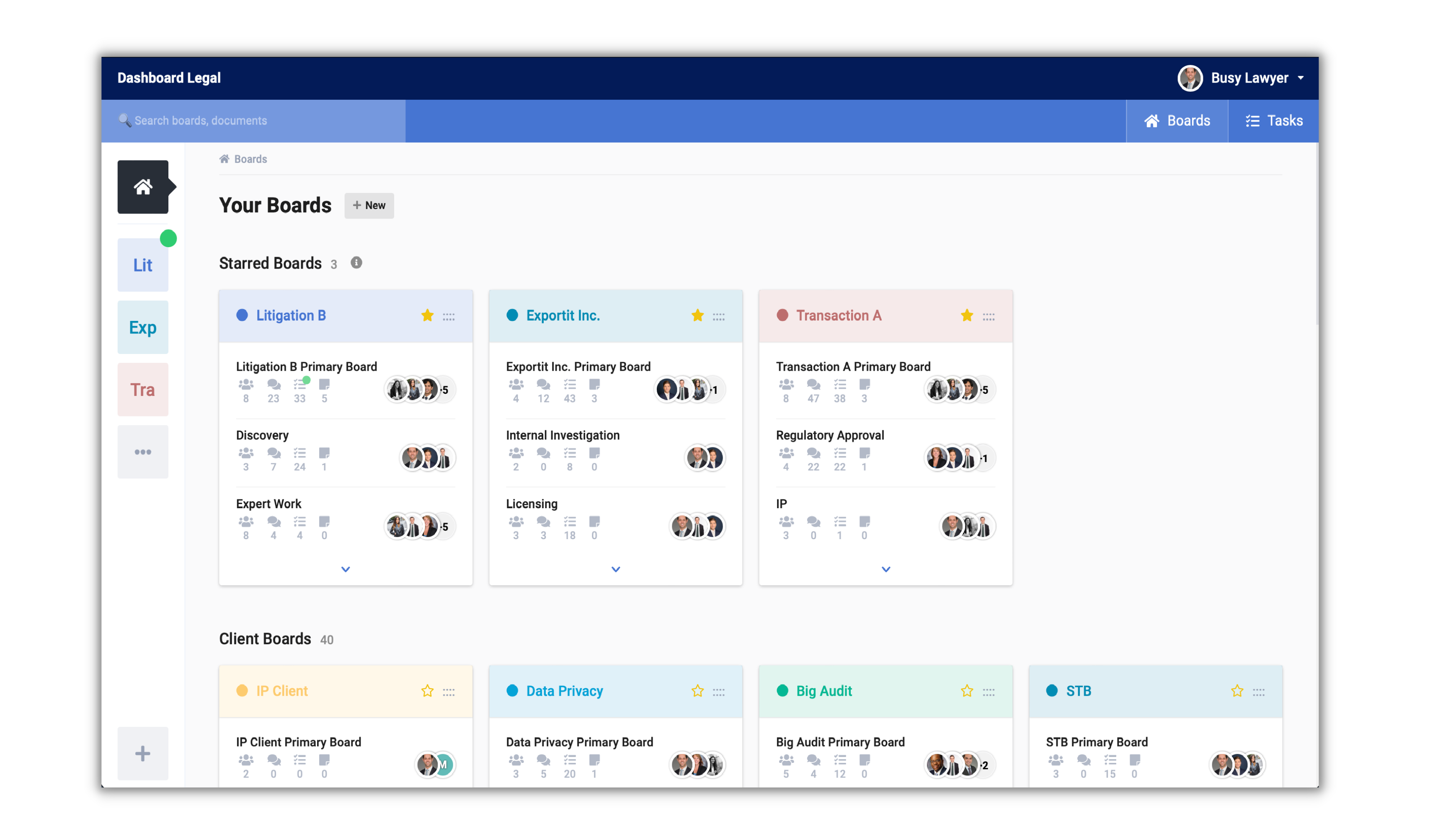Viewport: 1456px width, 837px height.
Task: Unstar the Exportit Inc. board
Action: [697, 315]
